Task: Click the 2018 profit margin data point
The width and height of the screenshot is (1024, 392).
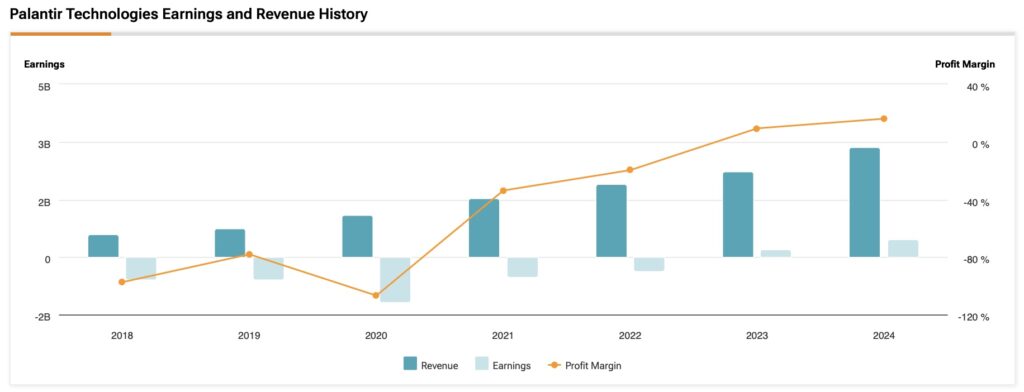Action: pos(122,282)
